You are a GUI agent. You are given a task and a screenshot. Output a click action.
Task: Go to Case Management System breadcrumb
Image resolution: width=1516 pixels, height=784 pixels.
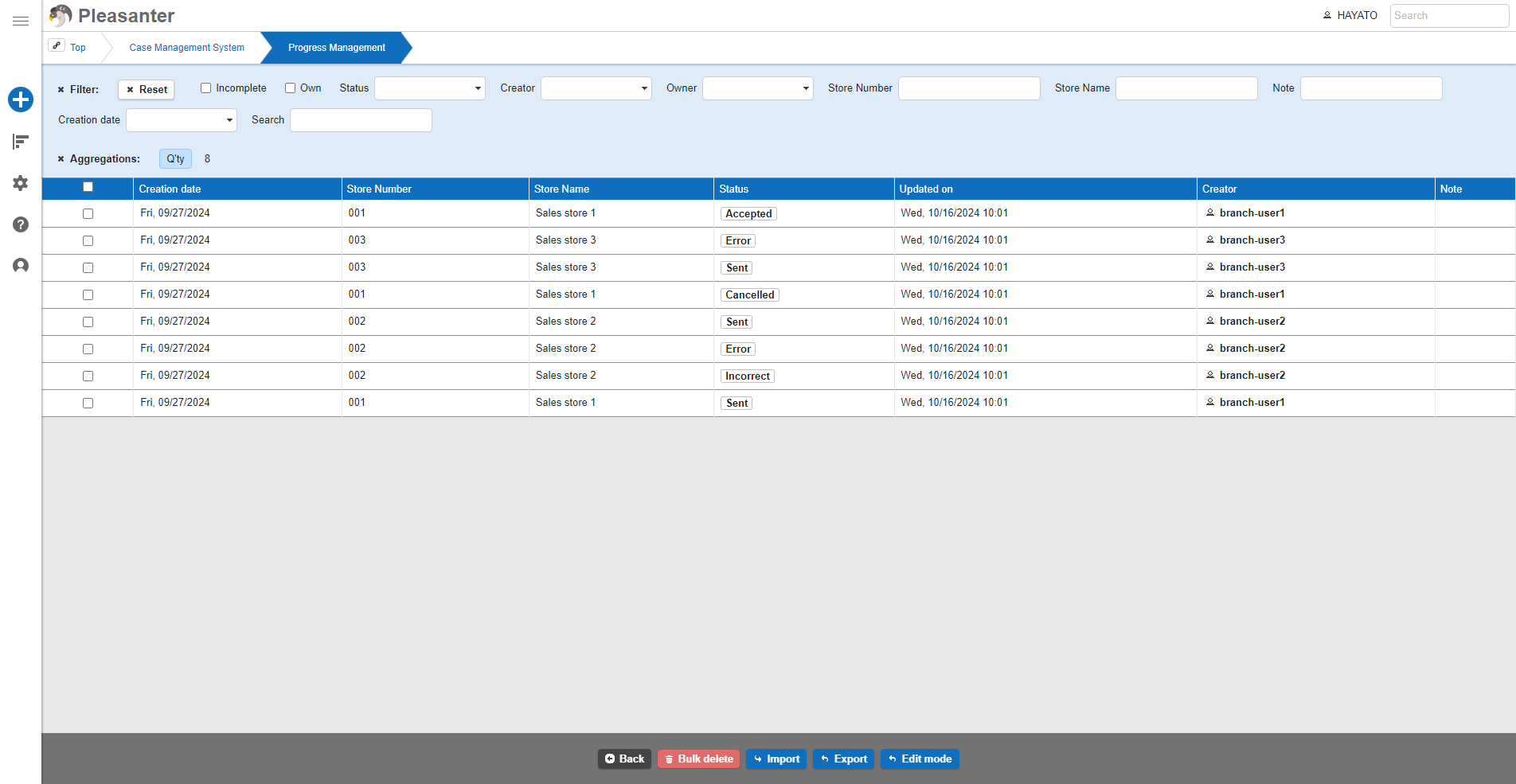[187, 48]
